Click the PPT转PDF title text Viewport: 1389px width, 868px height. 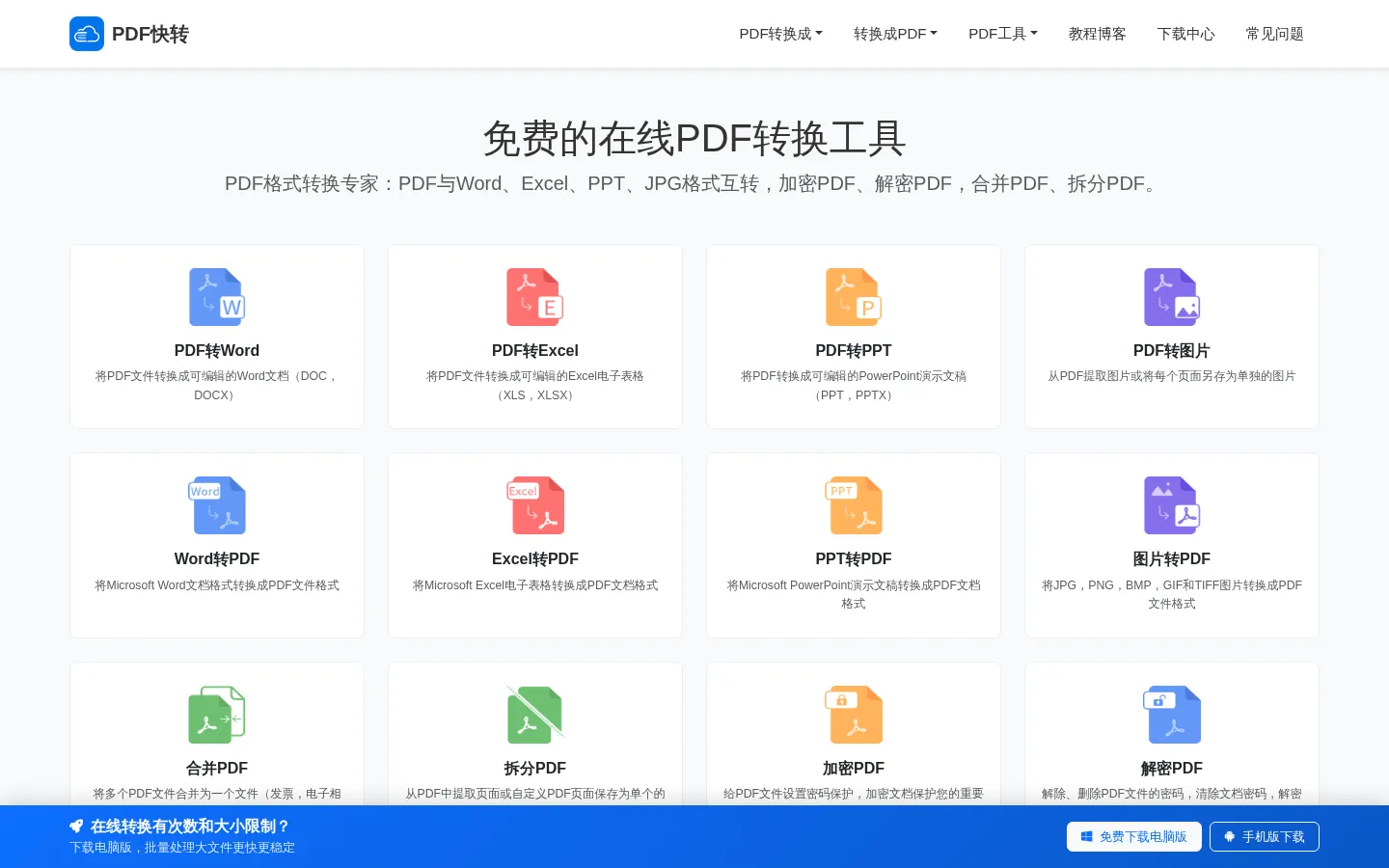854,558
